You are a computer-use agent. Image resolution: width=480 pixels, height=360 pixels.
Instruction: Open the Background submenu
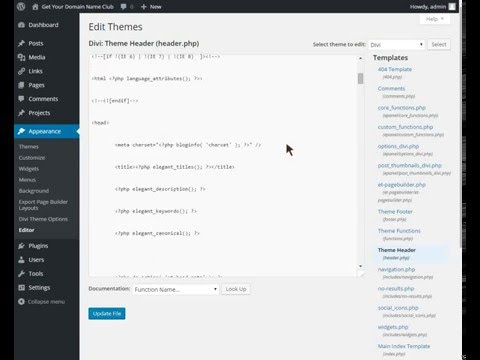point(34,191)
